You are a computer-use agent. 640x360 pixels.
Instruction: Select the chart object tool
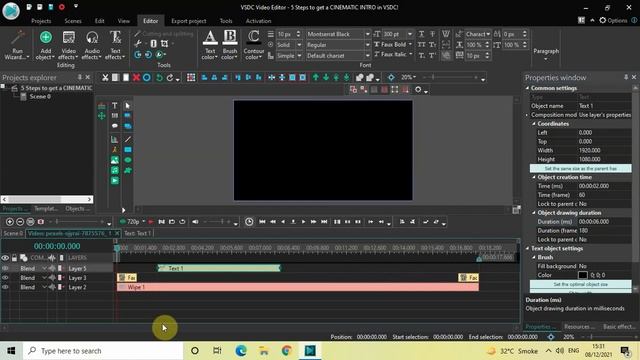point(115,139)
